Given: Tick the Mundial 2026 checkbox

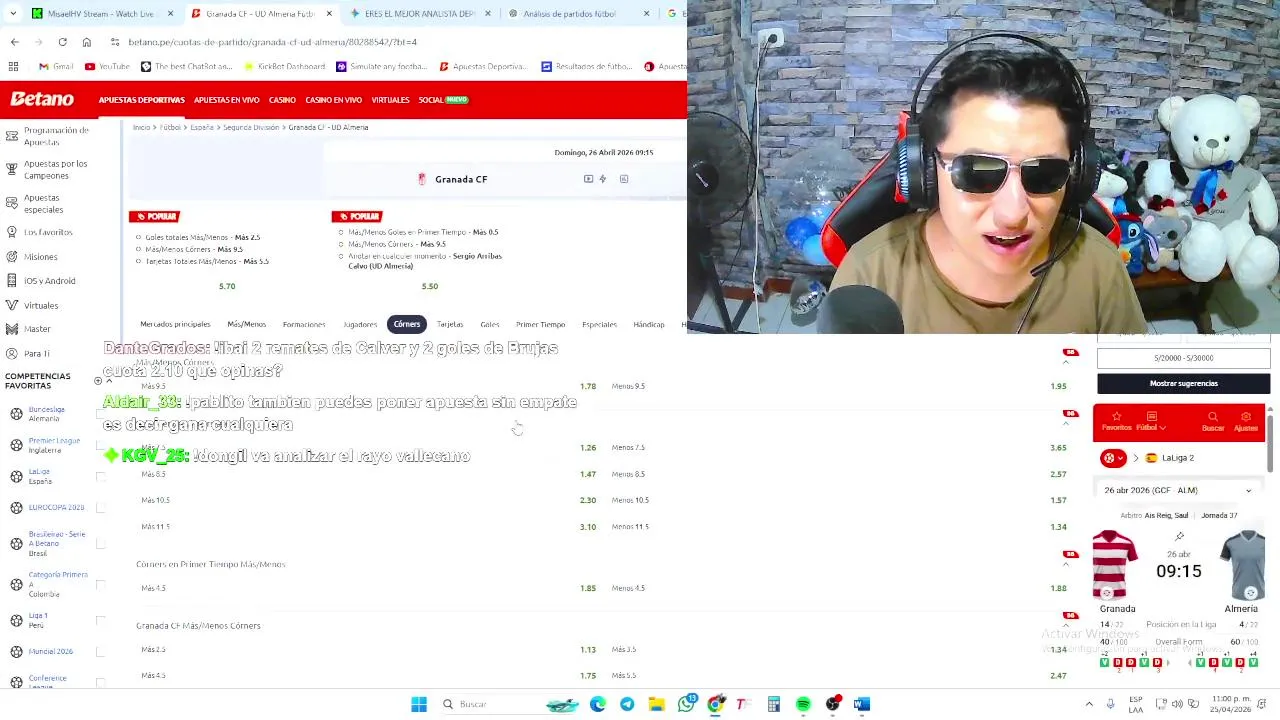Looking at the screenshot, I should [x=100, y=651].
